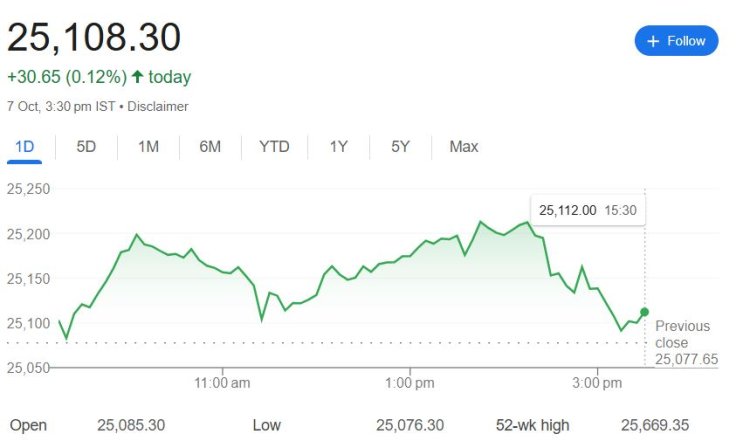
Task: Click the Low value 25,076.30
Action: point(410,425)
